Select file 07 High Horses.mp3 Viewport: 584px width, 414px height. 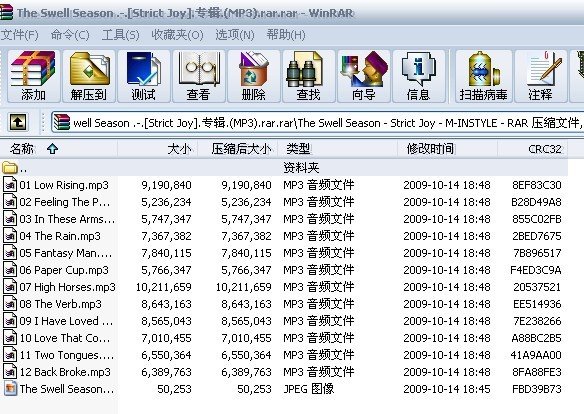click(x=67, y=287)
